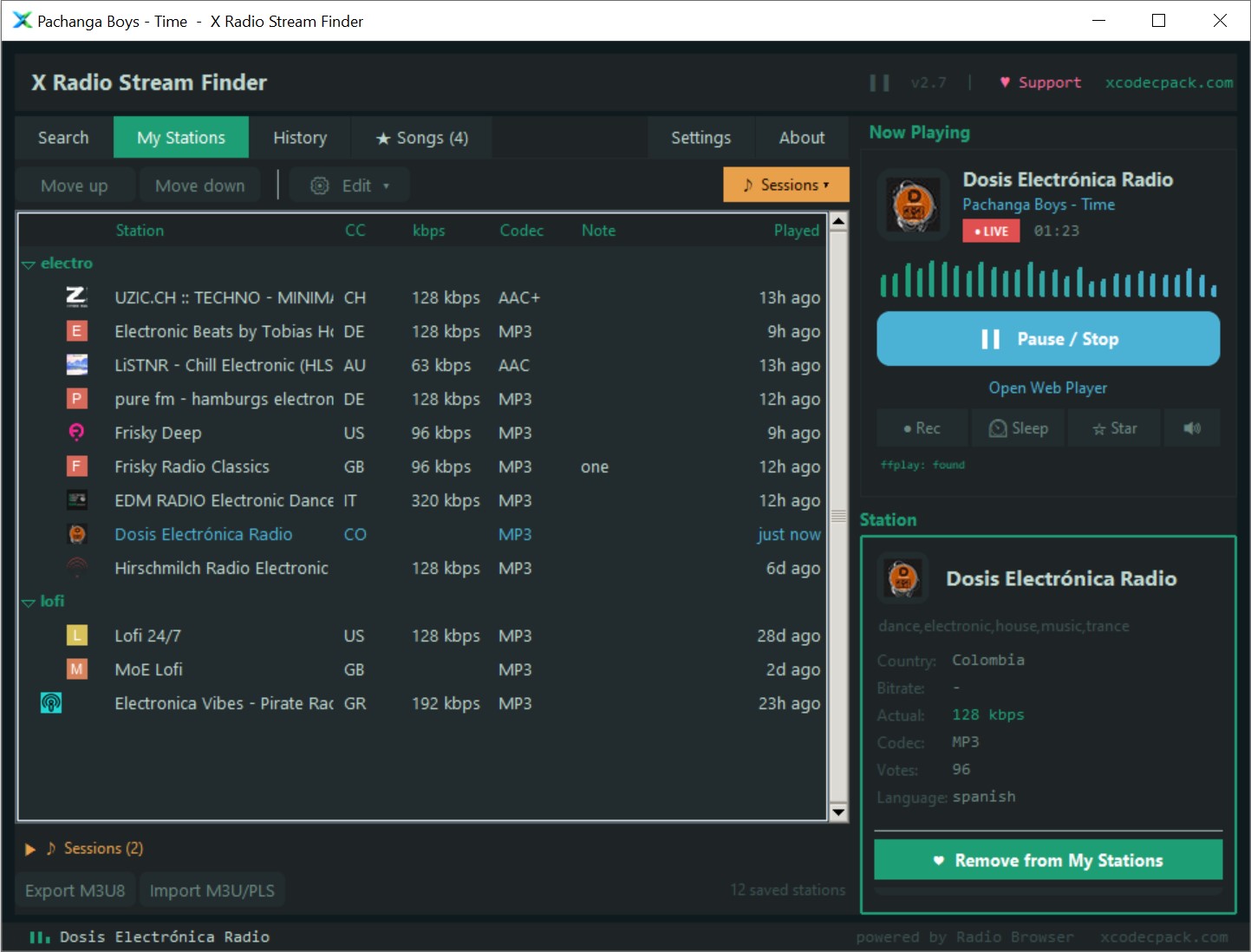Open the Songs (4) tab

422,138
